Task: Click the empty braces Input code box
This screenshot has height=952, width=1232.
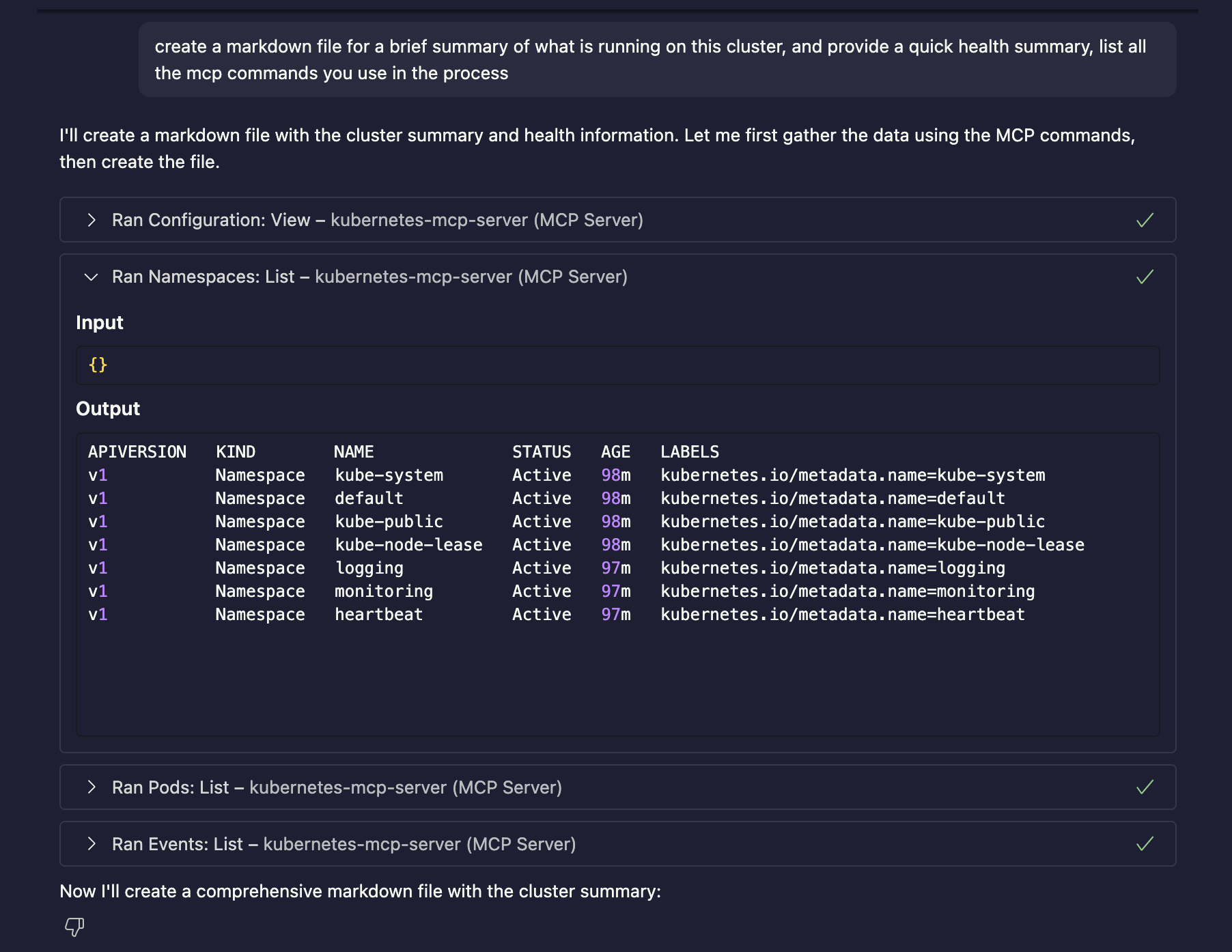Action: point(617,365)
